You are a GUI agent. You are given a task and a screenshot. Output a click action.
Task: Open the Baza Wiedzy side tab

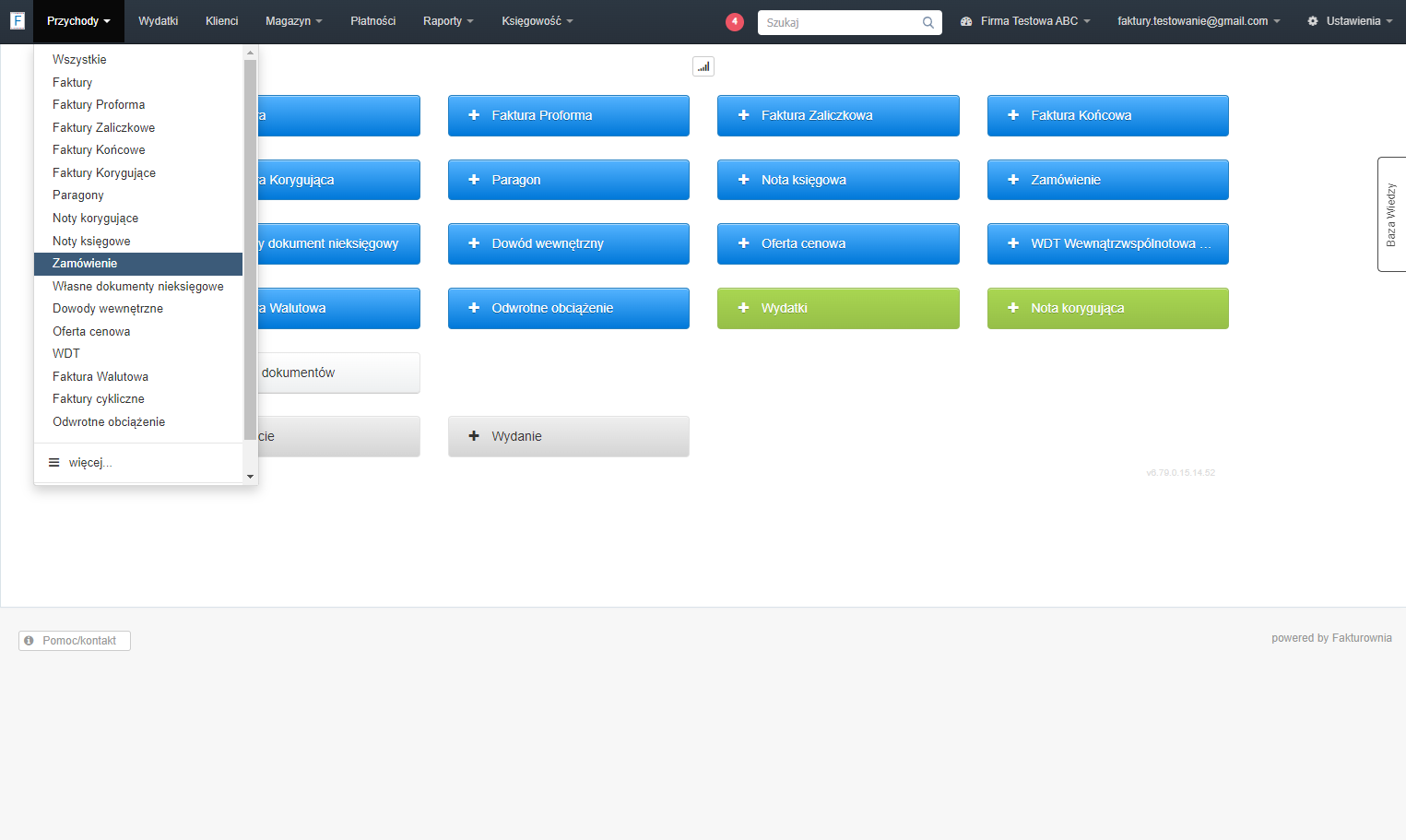tap(1391, 214)
